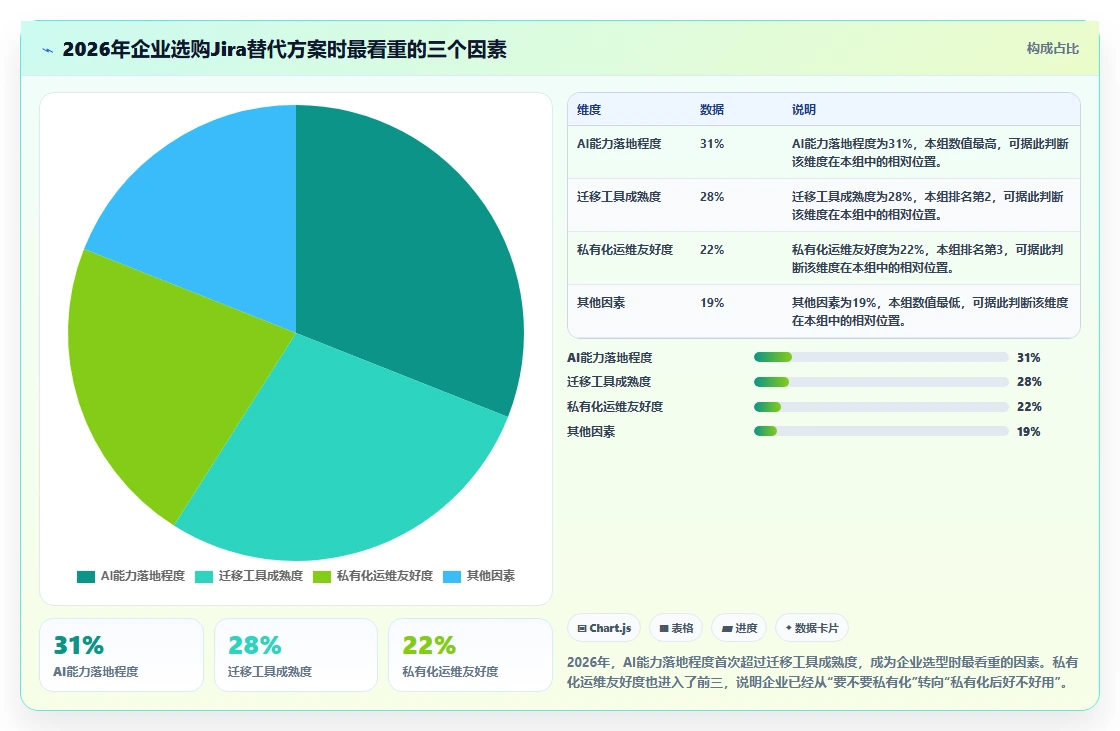This screenshot has width=1120, height=731.
Task: Click the 迁移工具成熟度 28% progress bar
Action: 881,382
